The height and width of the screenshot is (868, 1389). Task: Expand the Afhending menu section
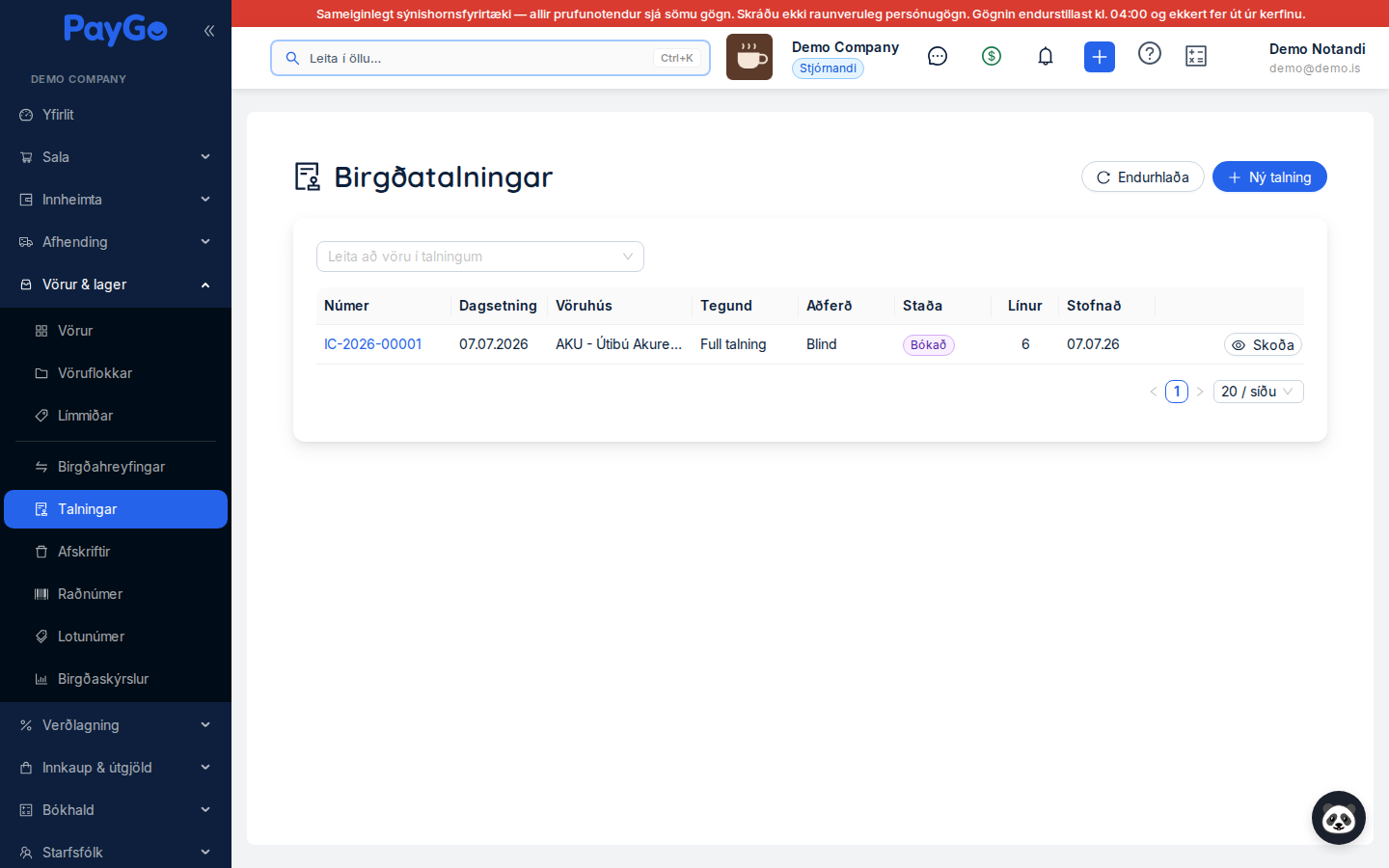[116, 242]
